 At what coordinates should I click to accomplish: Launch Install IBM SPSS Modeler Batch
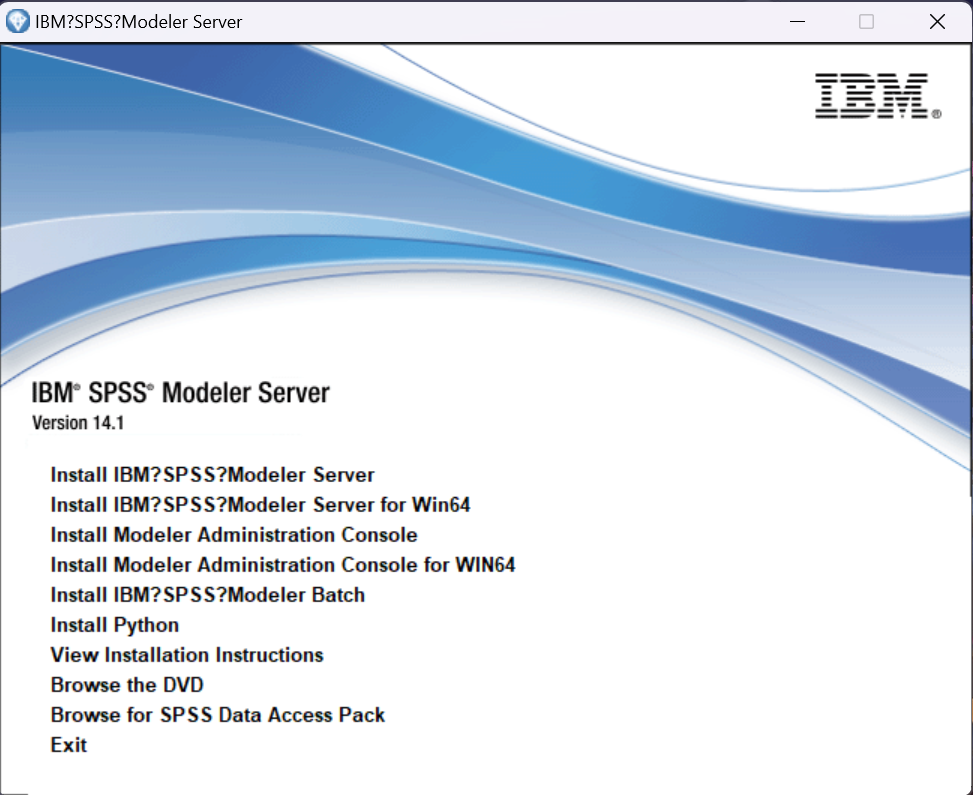click(207, 595)
